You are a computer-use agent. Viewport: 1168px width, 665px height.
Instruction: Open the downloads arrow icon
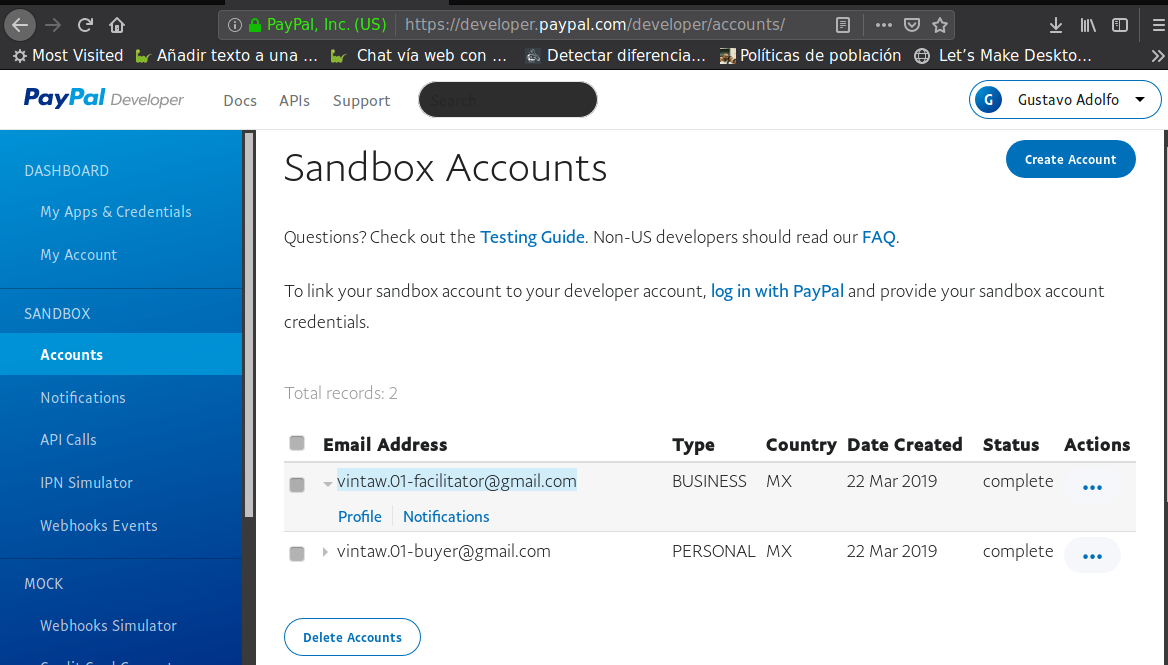click(x=1056, y=25)
